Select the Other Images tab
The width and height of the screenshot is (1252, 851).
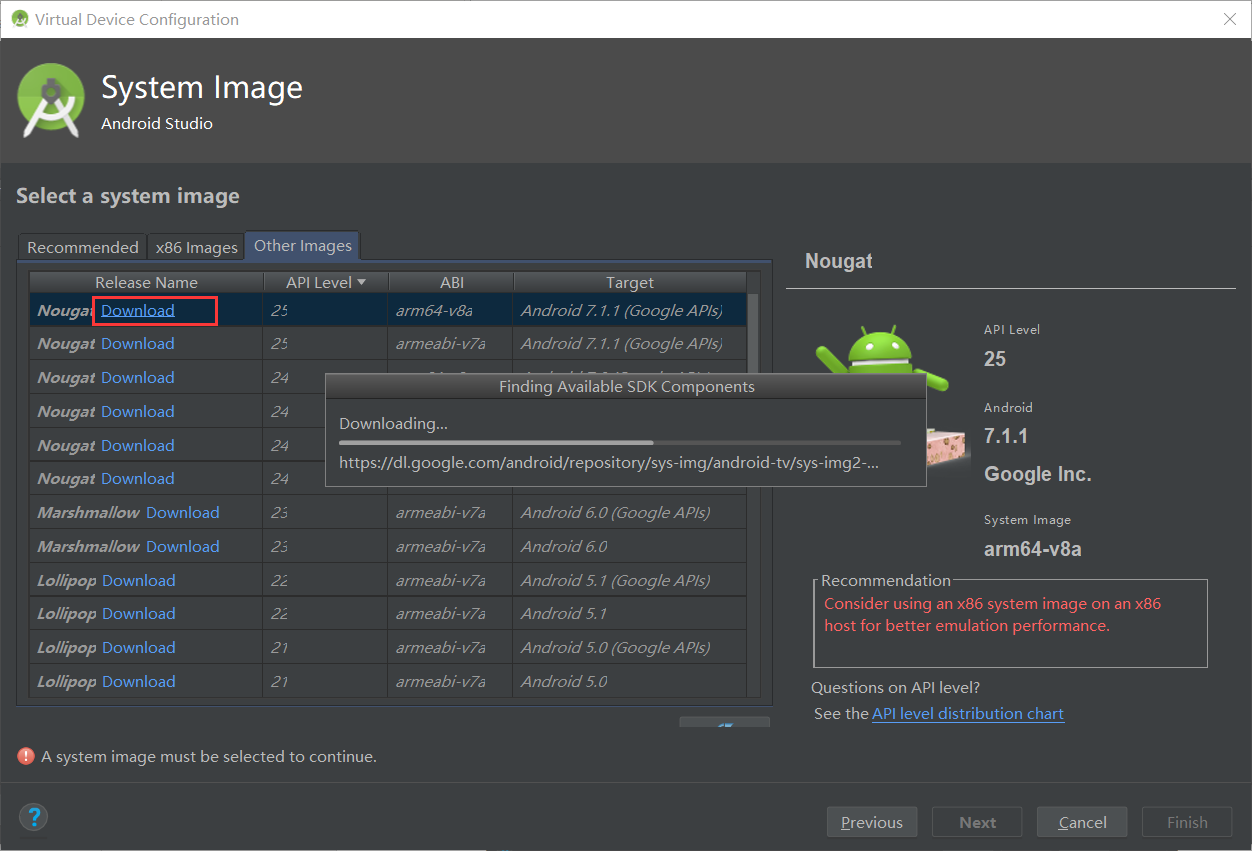tap(303, 245)
